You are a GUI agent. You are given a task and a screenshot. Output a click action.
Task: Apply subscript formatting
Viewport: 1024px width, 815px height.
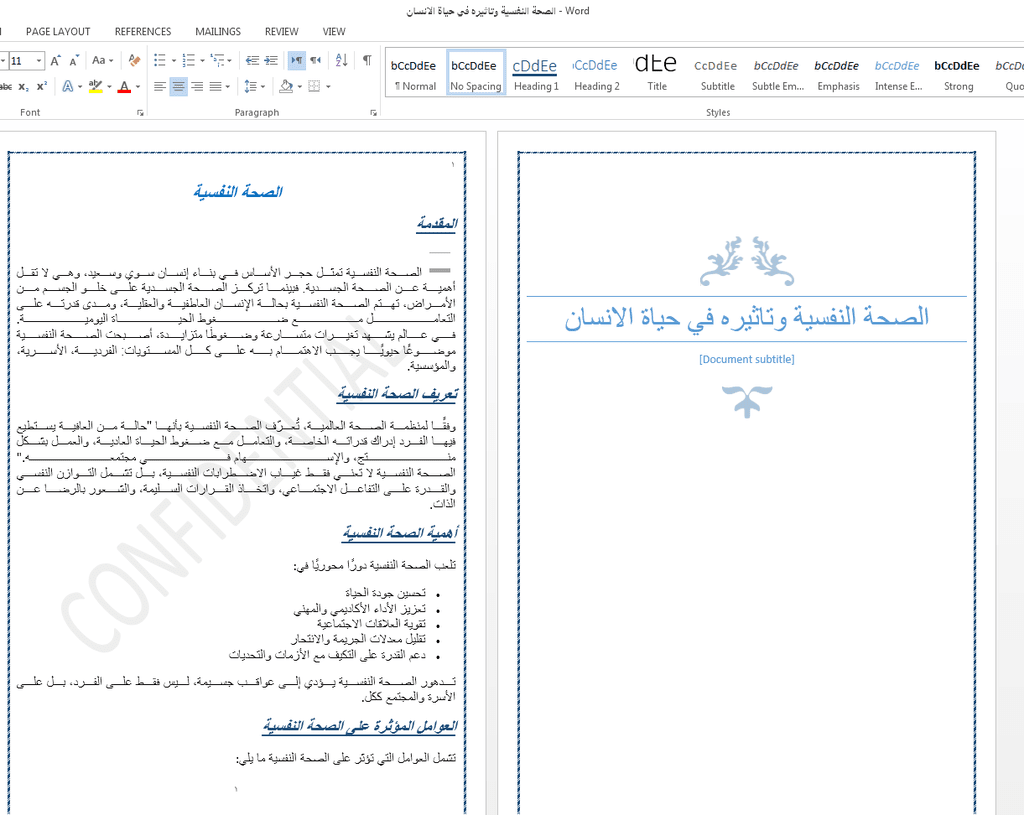click(24, 86)
